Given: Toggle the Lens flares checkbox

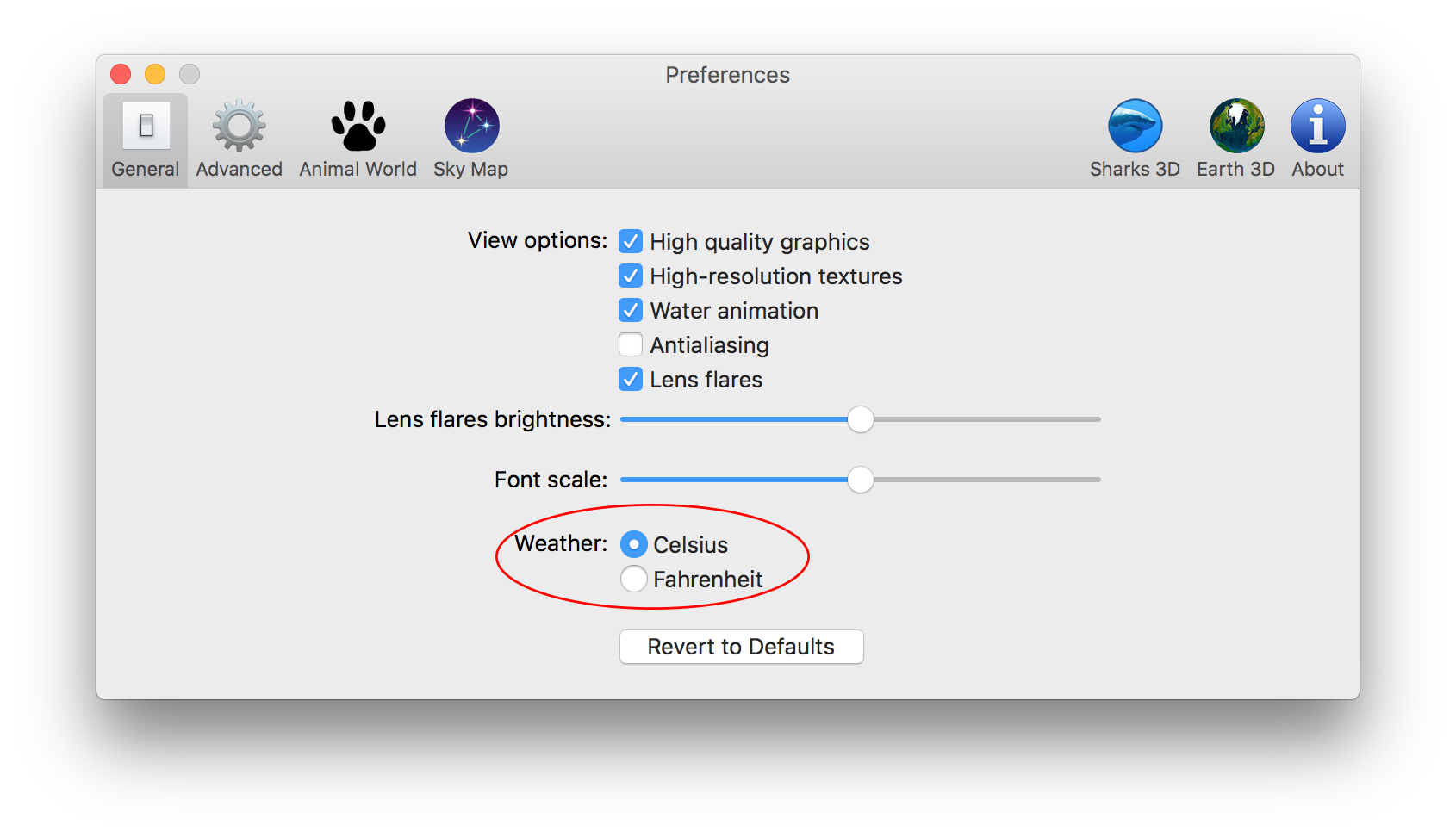Looking at the screenshot, I should point(631,379).
